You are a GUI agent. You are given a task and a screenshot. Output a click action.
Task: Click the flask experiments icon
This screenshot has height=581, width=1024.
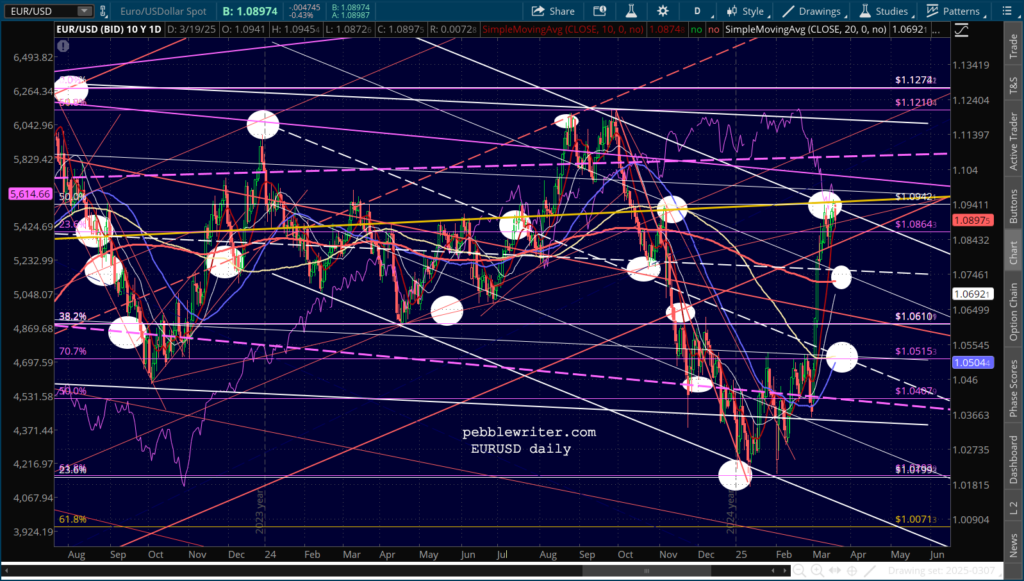click(631, 11)
